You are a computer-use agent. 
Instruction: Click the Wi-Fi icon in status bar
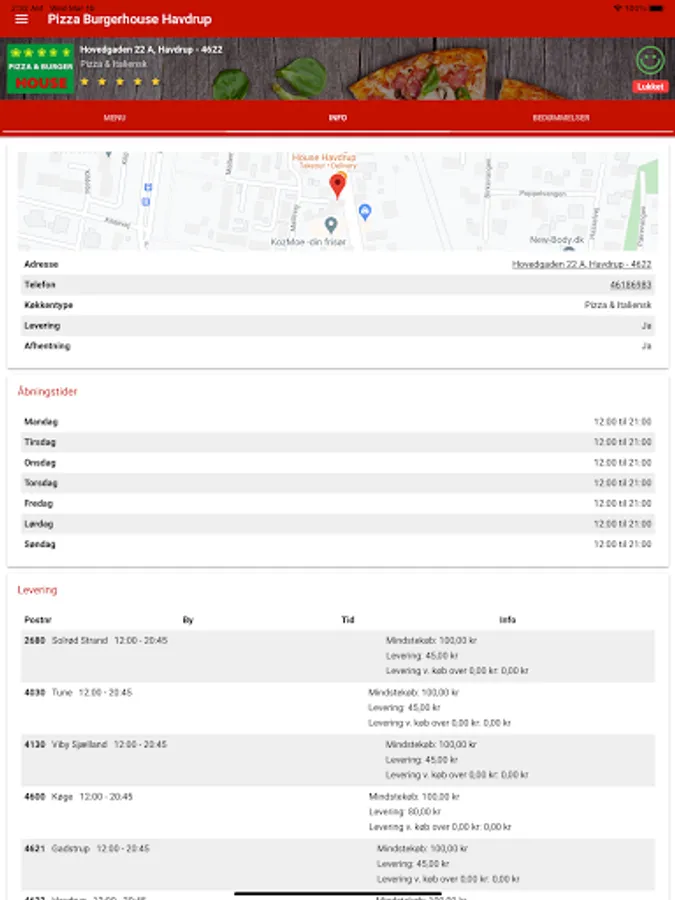point(618,8)
